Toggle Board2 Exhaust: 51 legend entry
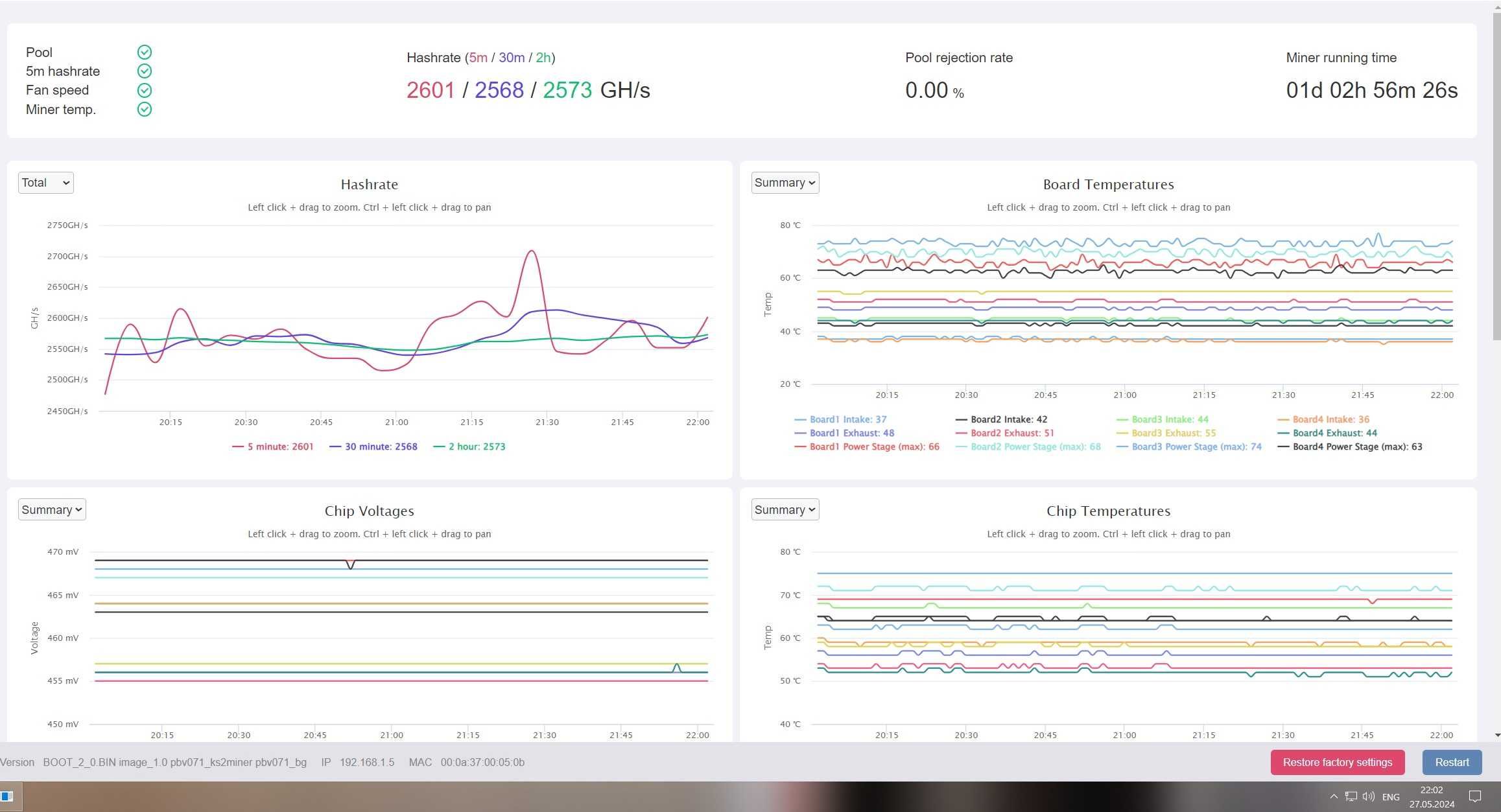1501x812 pixels. (x=1005, y=433)
